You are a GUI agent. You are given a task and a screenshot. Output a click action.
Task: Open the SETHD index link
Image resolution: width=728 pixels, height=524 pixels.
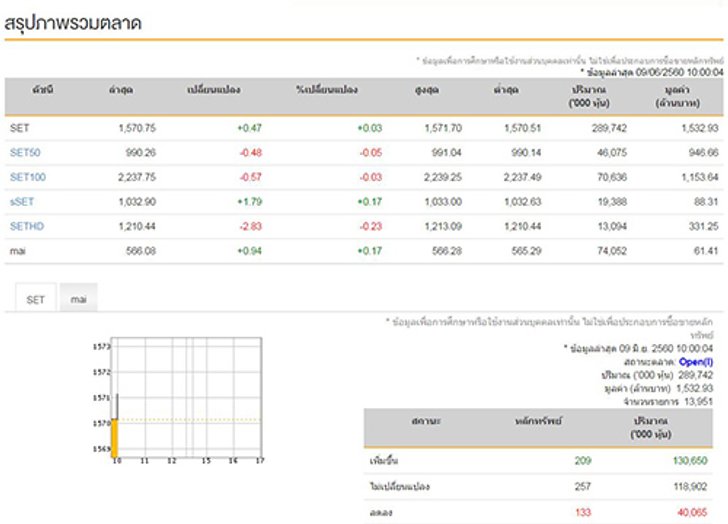pyautogui.click(x=27, y=226)
